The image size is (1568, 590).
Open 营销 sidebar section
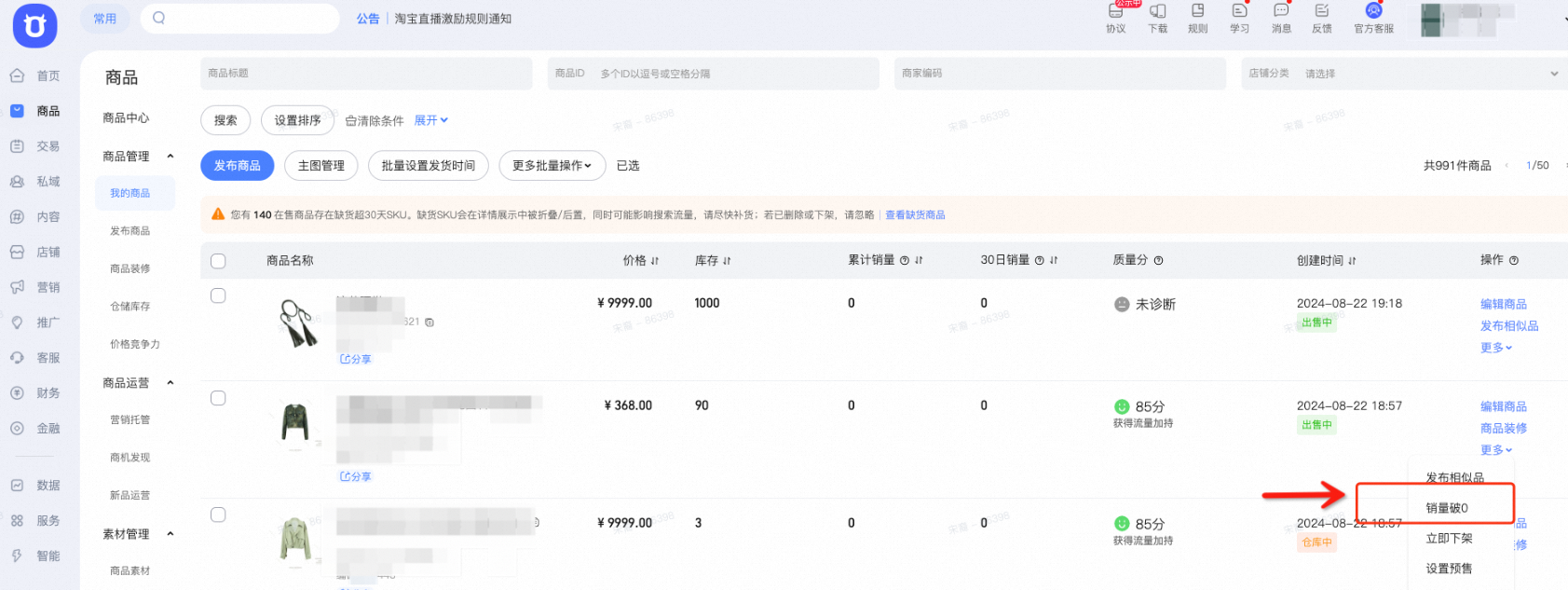pyautogui.click(x=35, y=287)
